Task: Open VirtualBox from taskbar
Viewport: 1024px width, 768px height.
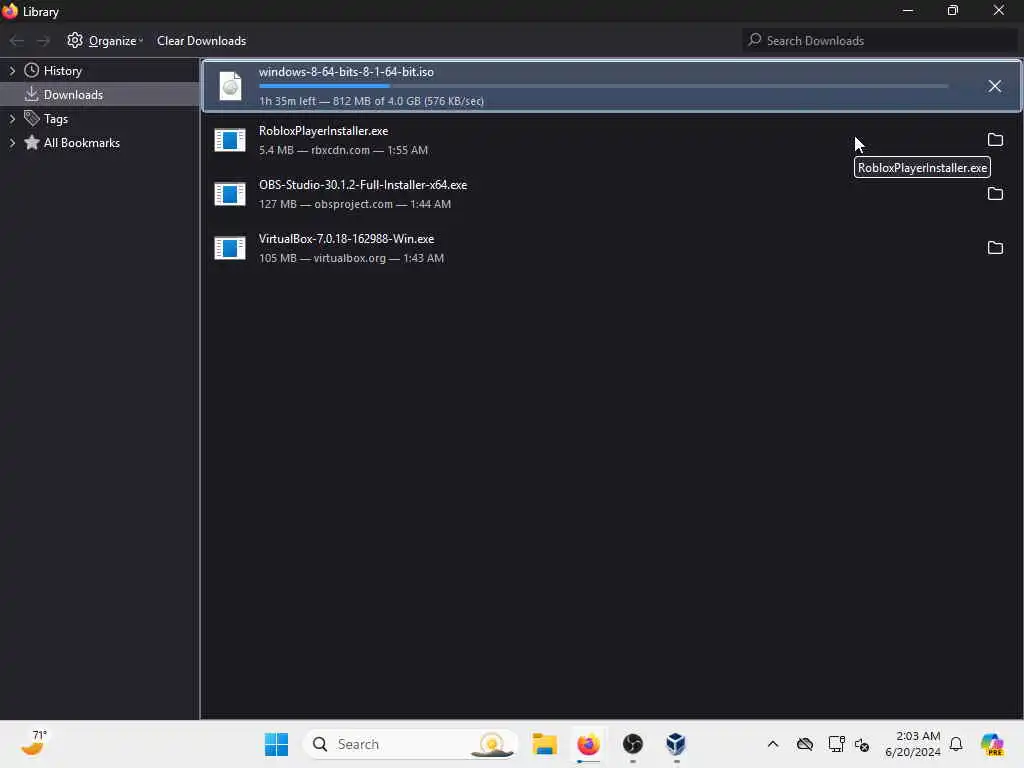Action: (x=676, y=744)
